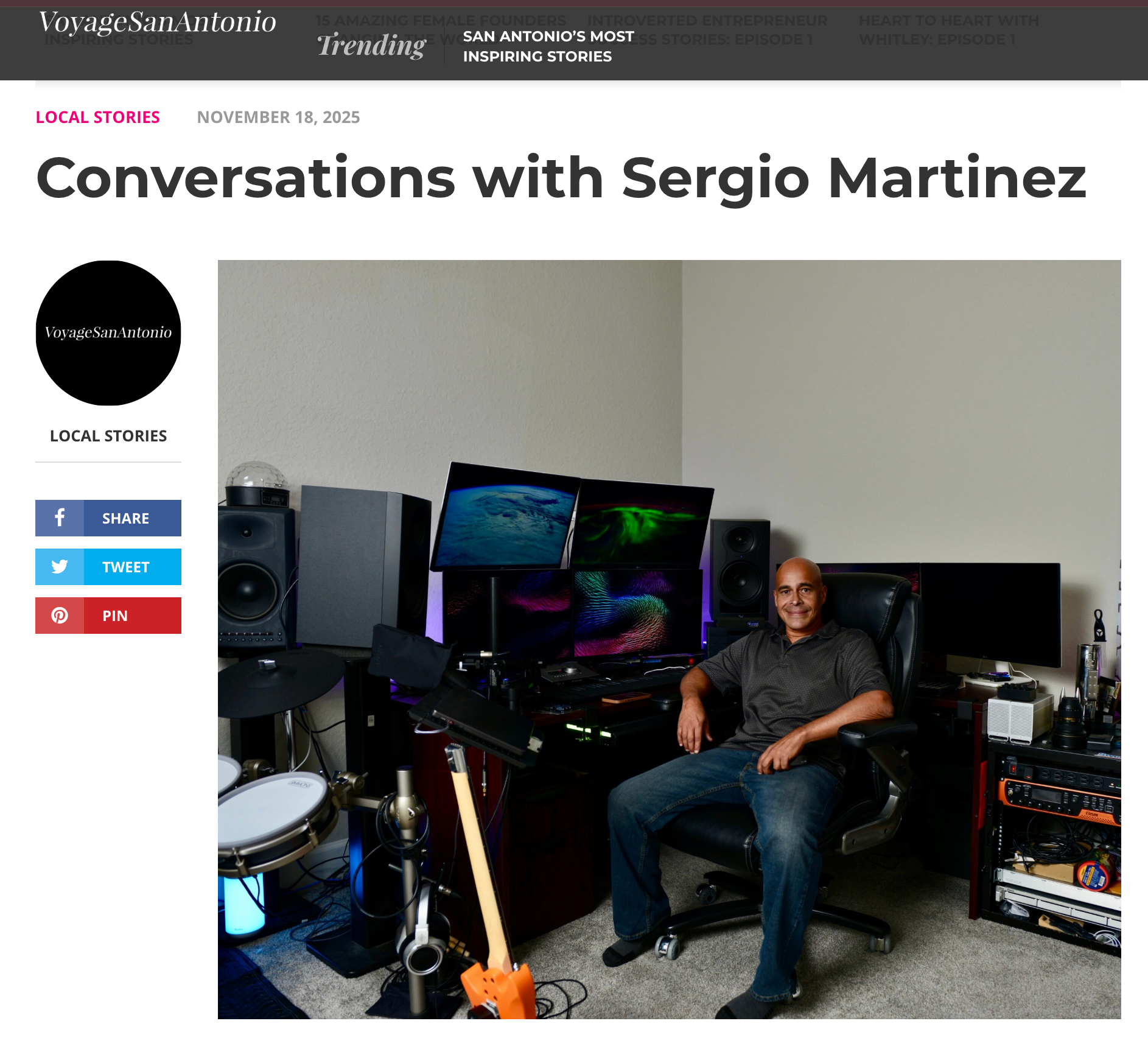Screen dimensions: 1148x1046
Task: Click the LOCAL STORIES author label
Action: (x=108, y=436)
